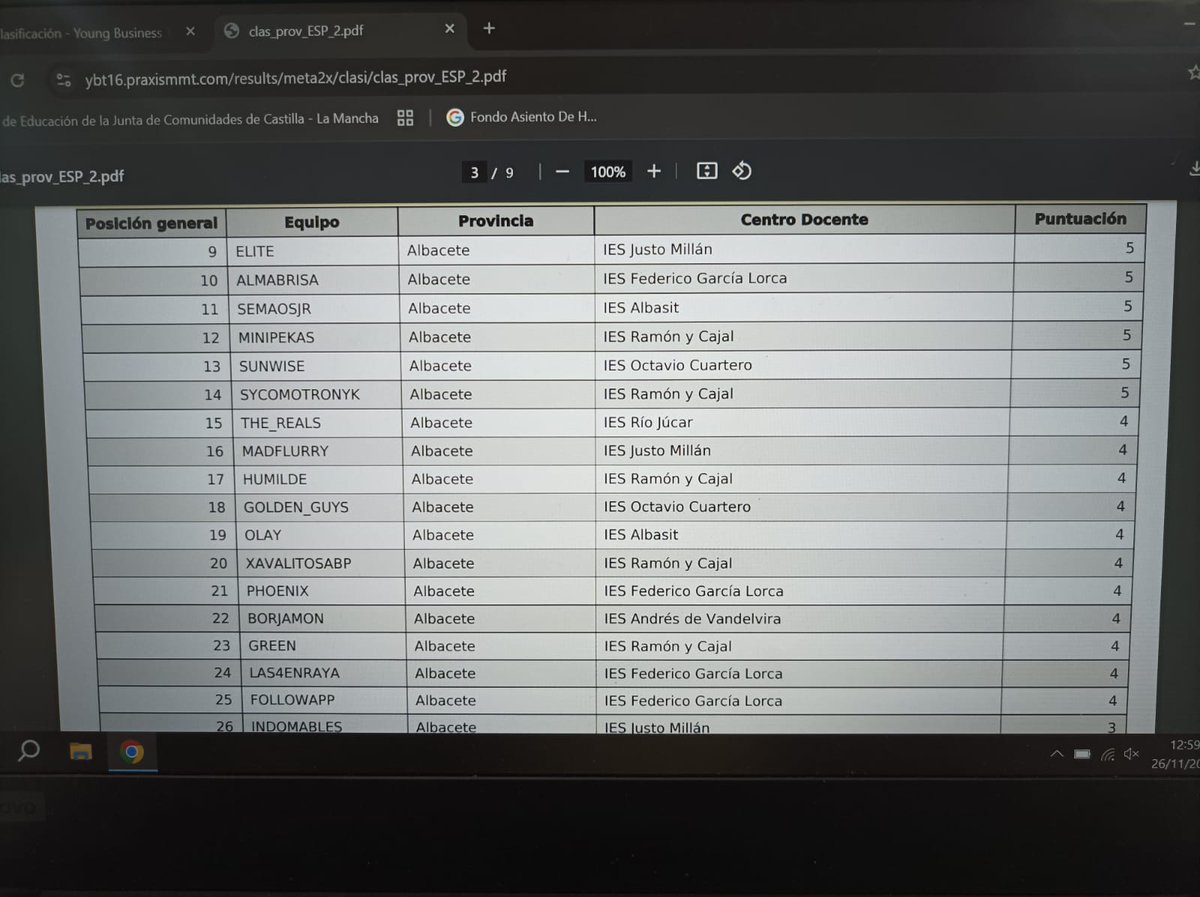The height and width of the screenshot is (897, 1200).
Task: Open site information icon in address bar
Action: (63, 79)
